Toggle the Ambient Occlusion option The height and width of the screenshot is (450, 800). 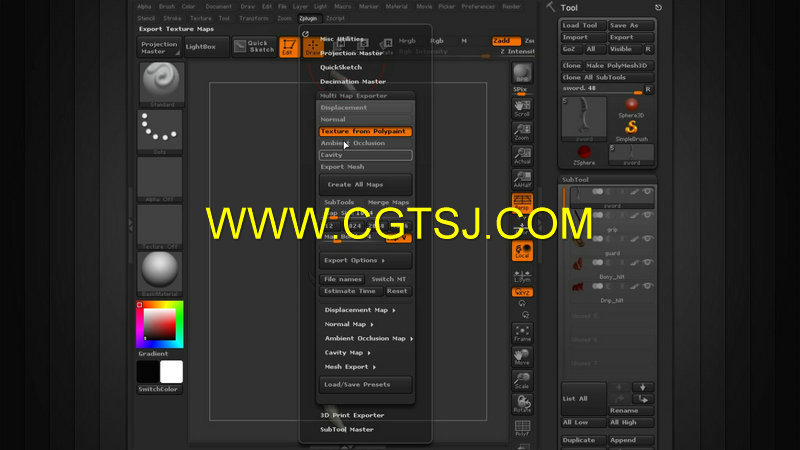365,143
